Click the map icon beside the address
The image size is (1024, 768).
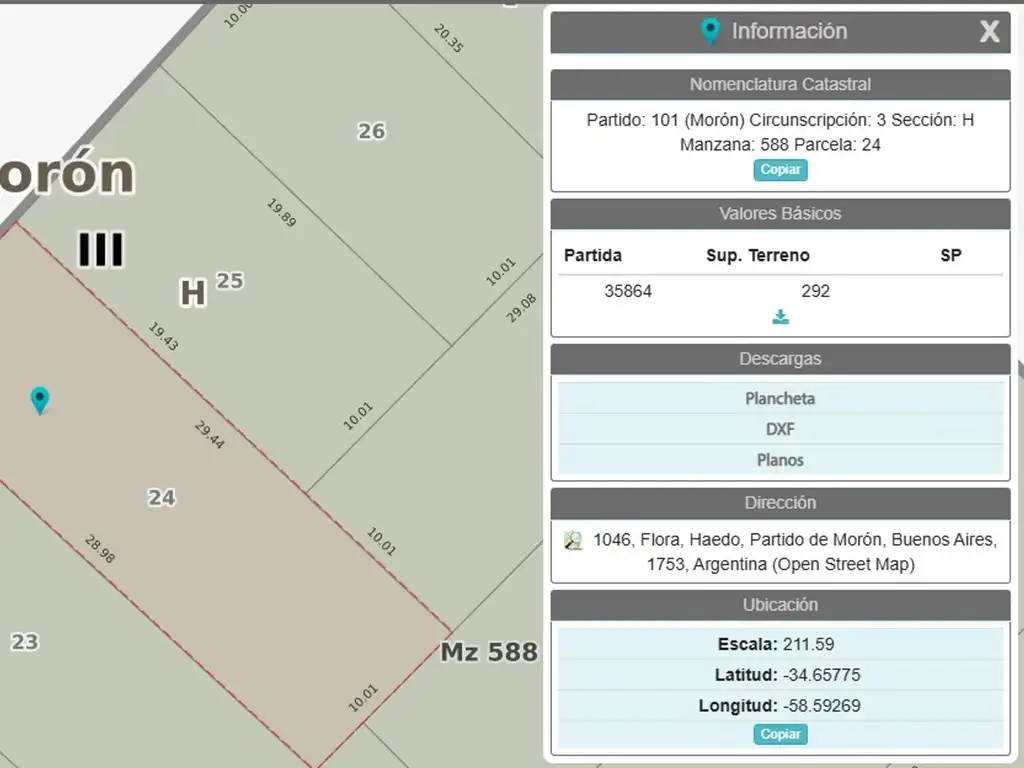573,541
